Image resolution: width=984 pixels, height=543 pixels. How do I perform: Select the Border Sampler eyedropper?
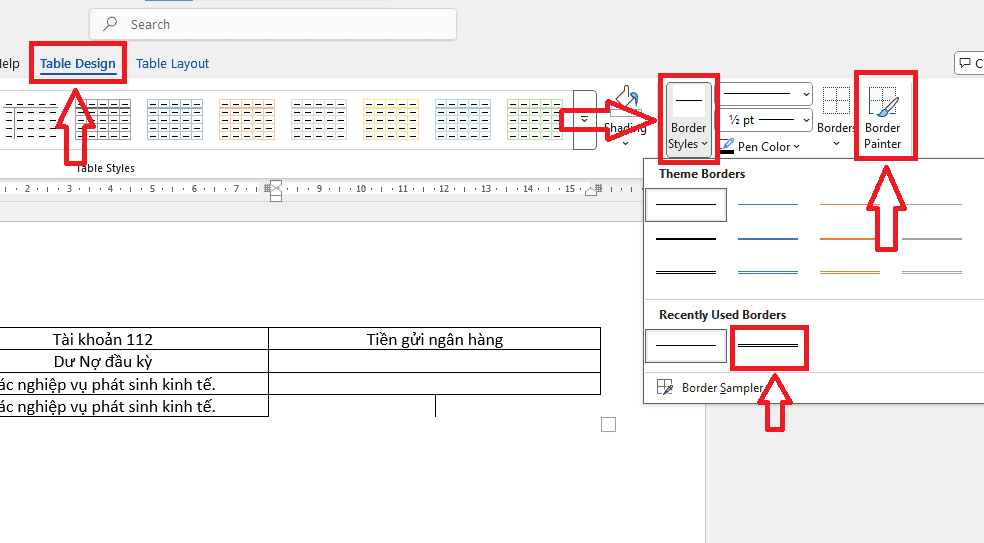(665, 387)
